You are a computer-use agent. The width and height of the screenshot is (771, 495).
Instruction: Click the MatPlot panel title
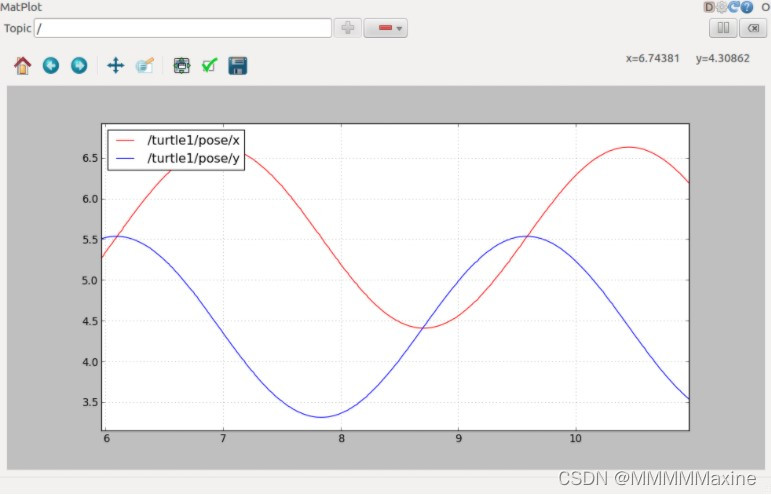click(x=21, y=7)
